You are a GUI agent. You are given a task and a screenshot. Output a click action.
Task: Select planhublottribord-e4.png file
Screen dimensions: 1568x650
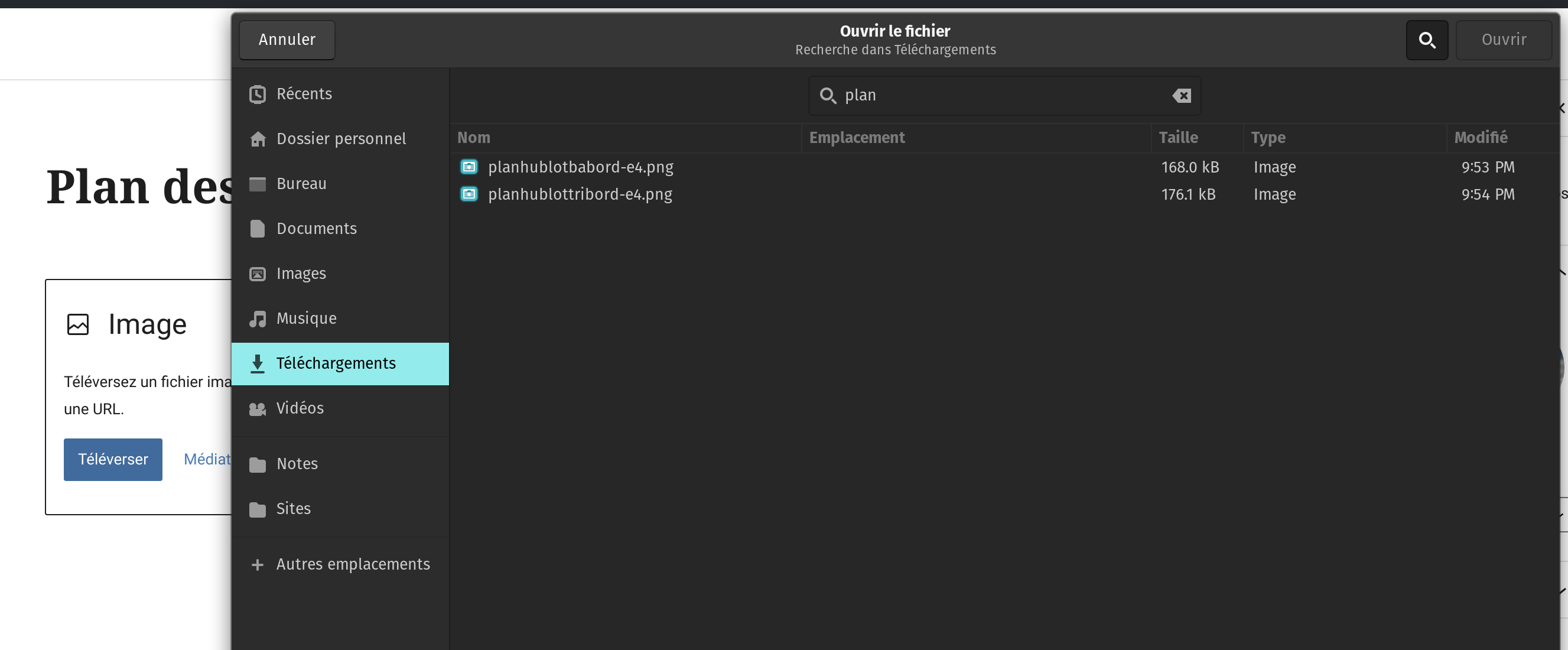1004,195
